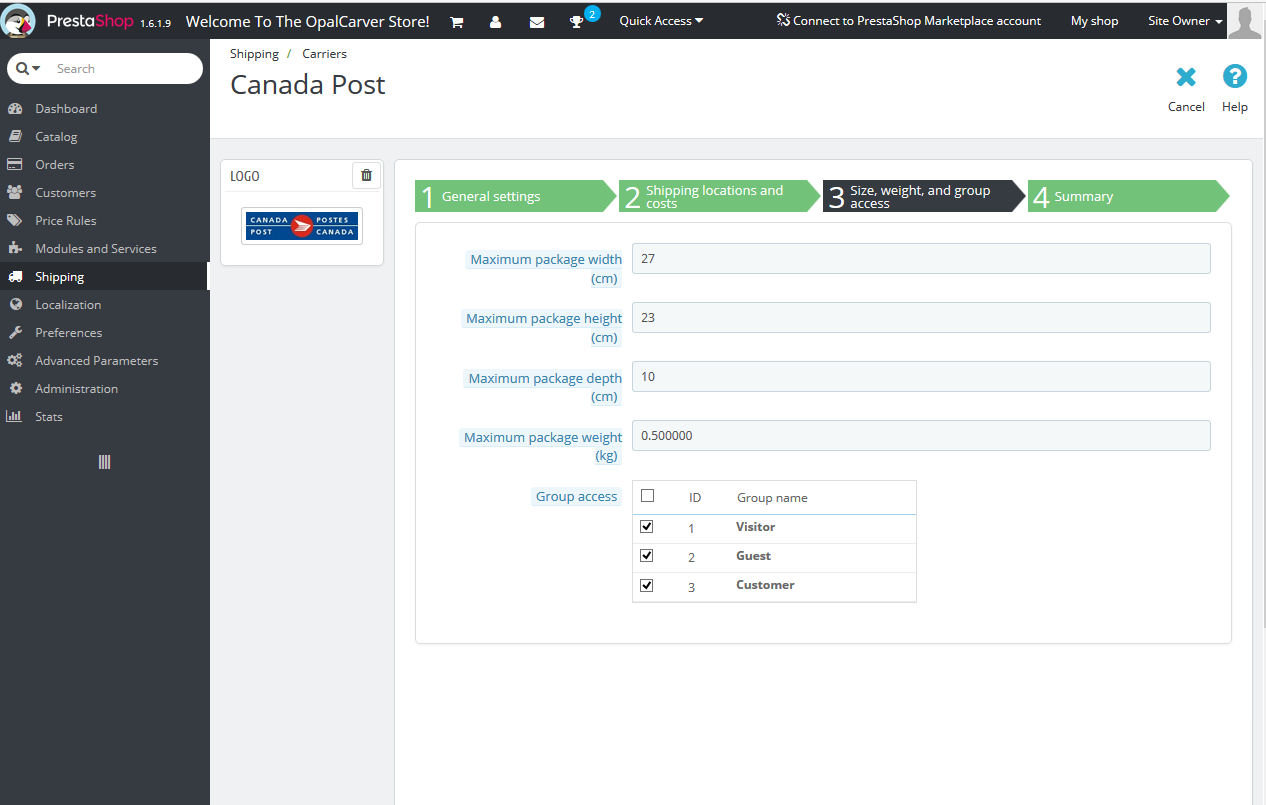Click the Canada Post logo image
The width and height of the screenshot is (1266, 805).
(302, 226)
